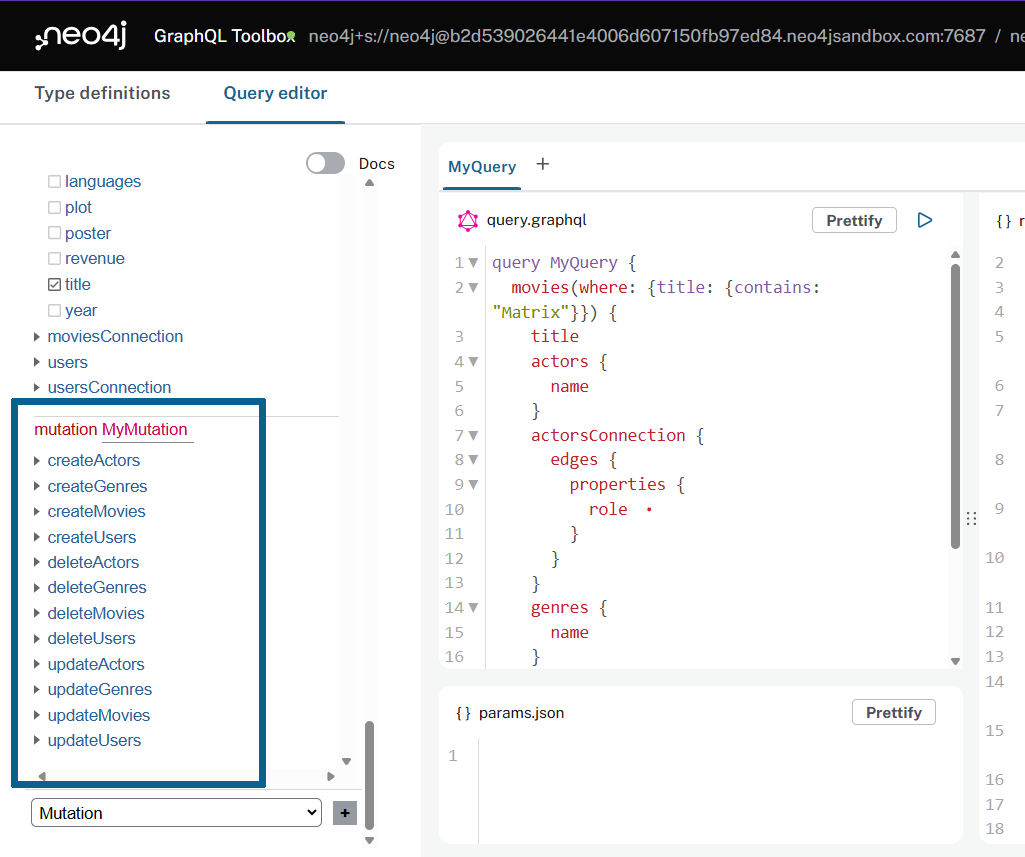Click the connection URL in the header
The image size is (1025, 857).
[x=647, y=36]
